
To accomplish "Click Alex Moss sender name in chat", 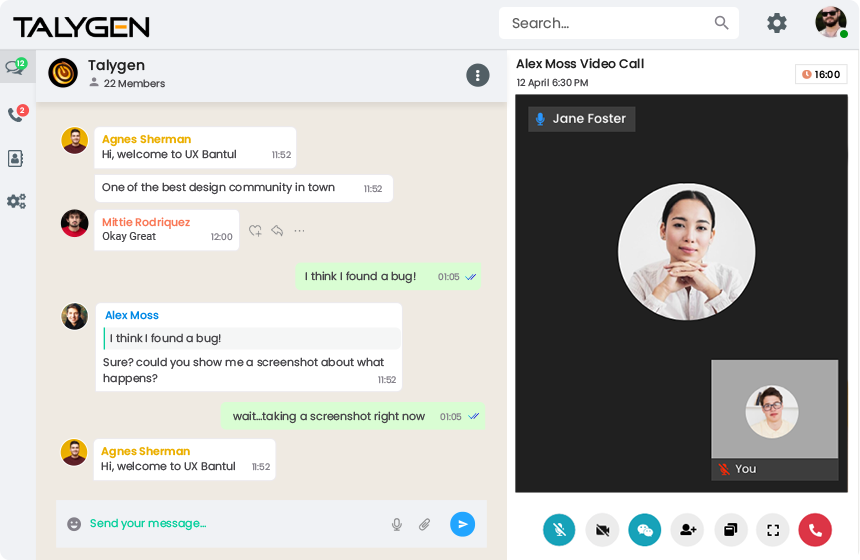I will (132, 315).
